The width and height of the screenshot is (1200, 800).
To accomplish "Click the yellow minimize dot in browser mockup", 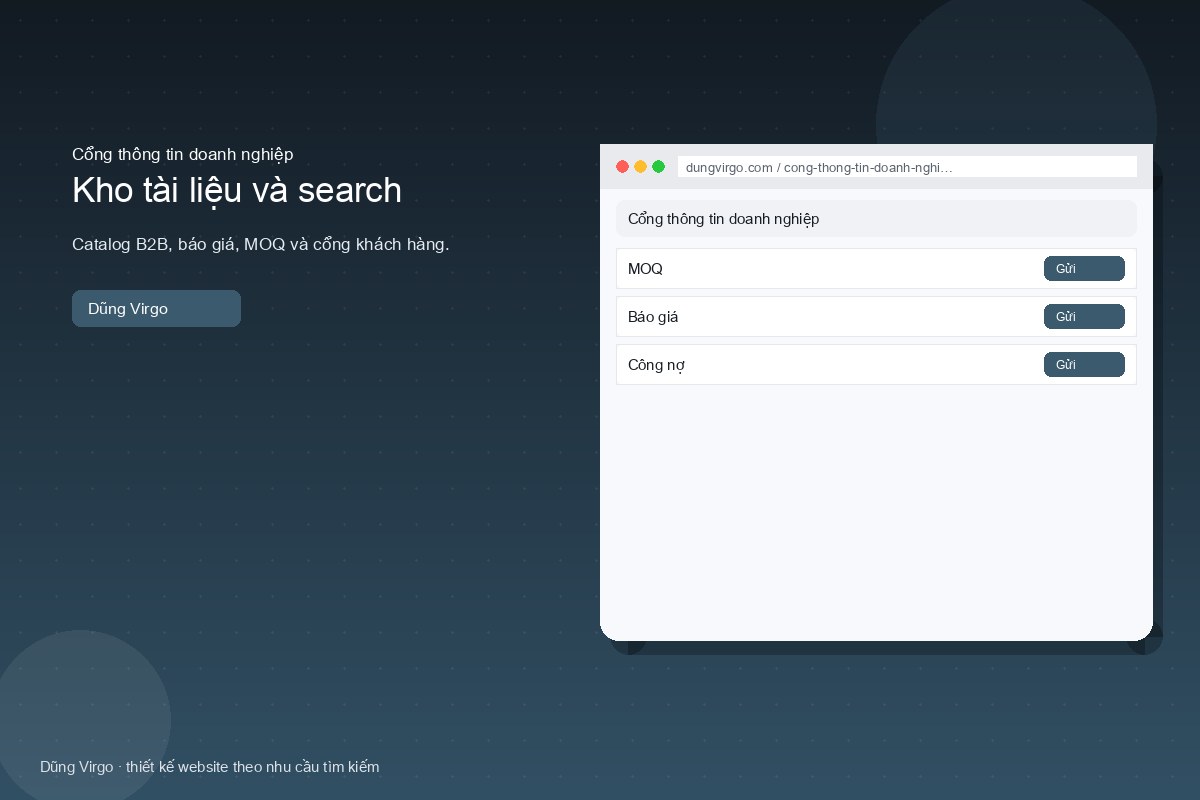I will (640, 166).
